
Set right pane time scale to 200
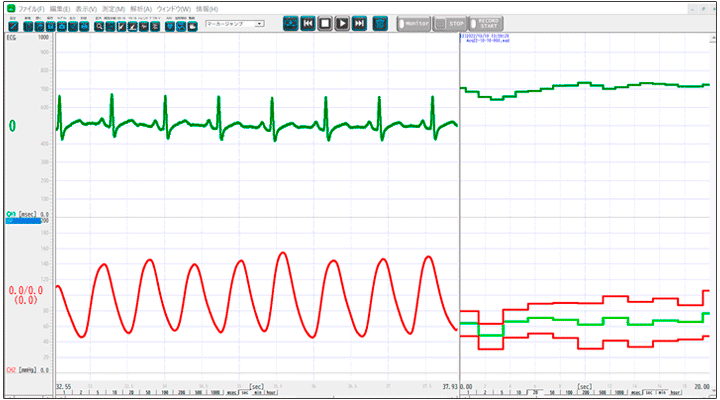pyautogui.click(x=586, y=393)
